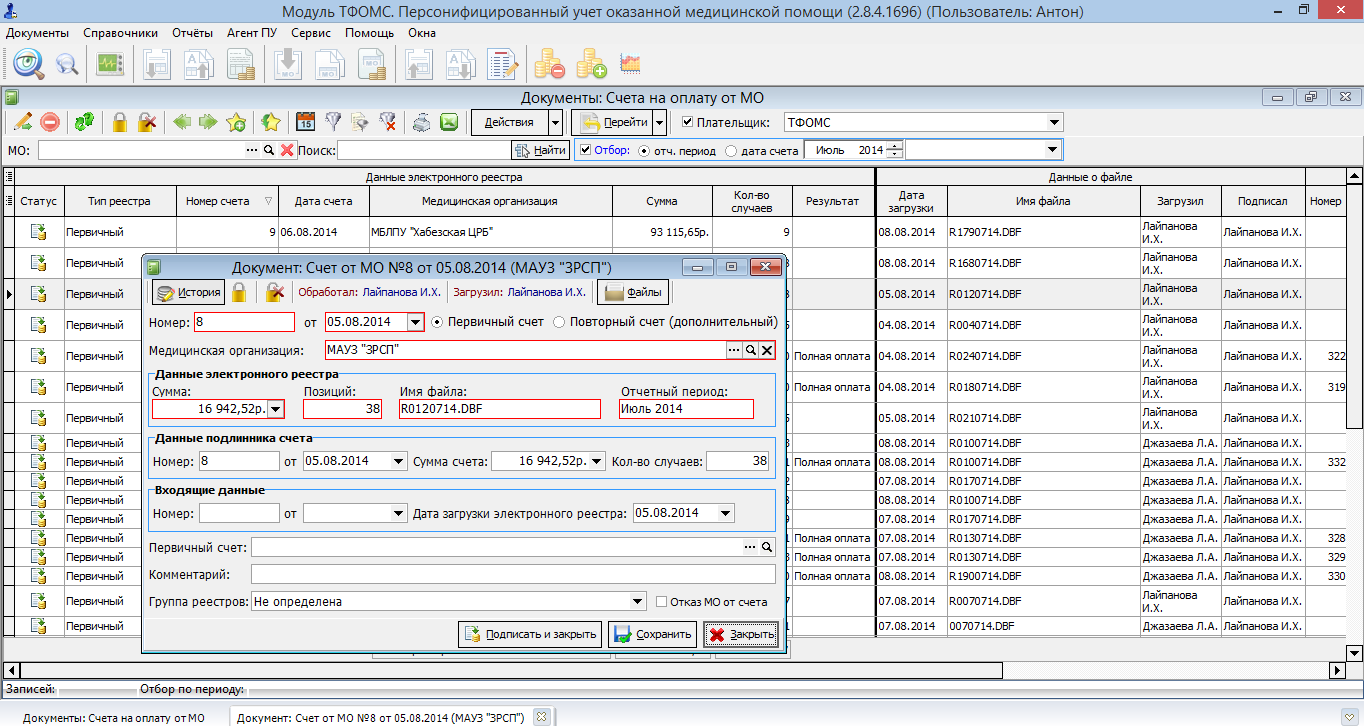Click magnifier icon next to МО filter field
This screenshot has width=1364, height=726.
(269, 150)
